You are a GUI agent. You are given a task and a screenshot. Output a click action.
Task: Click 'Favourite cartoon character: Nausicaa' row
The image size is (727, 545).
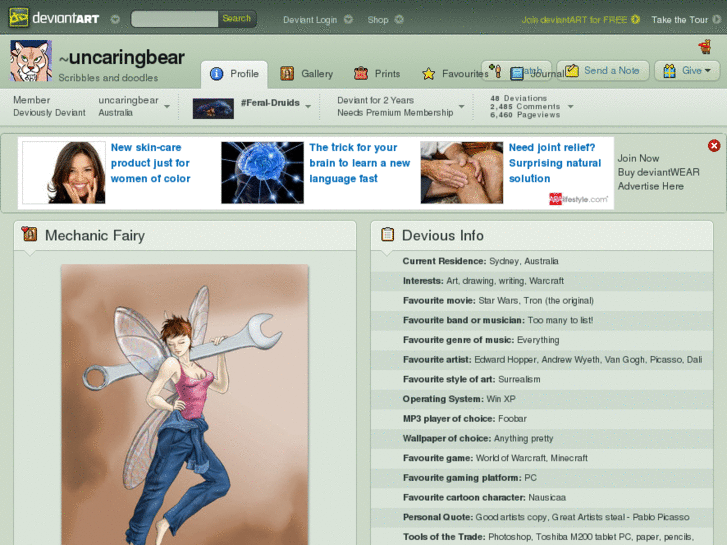click(542, 498)
